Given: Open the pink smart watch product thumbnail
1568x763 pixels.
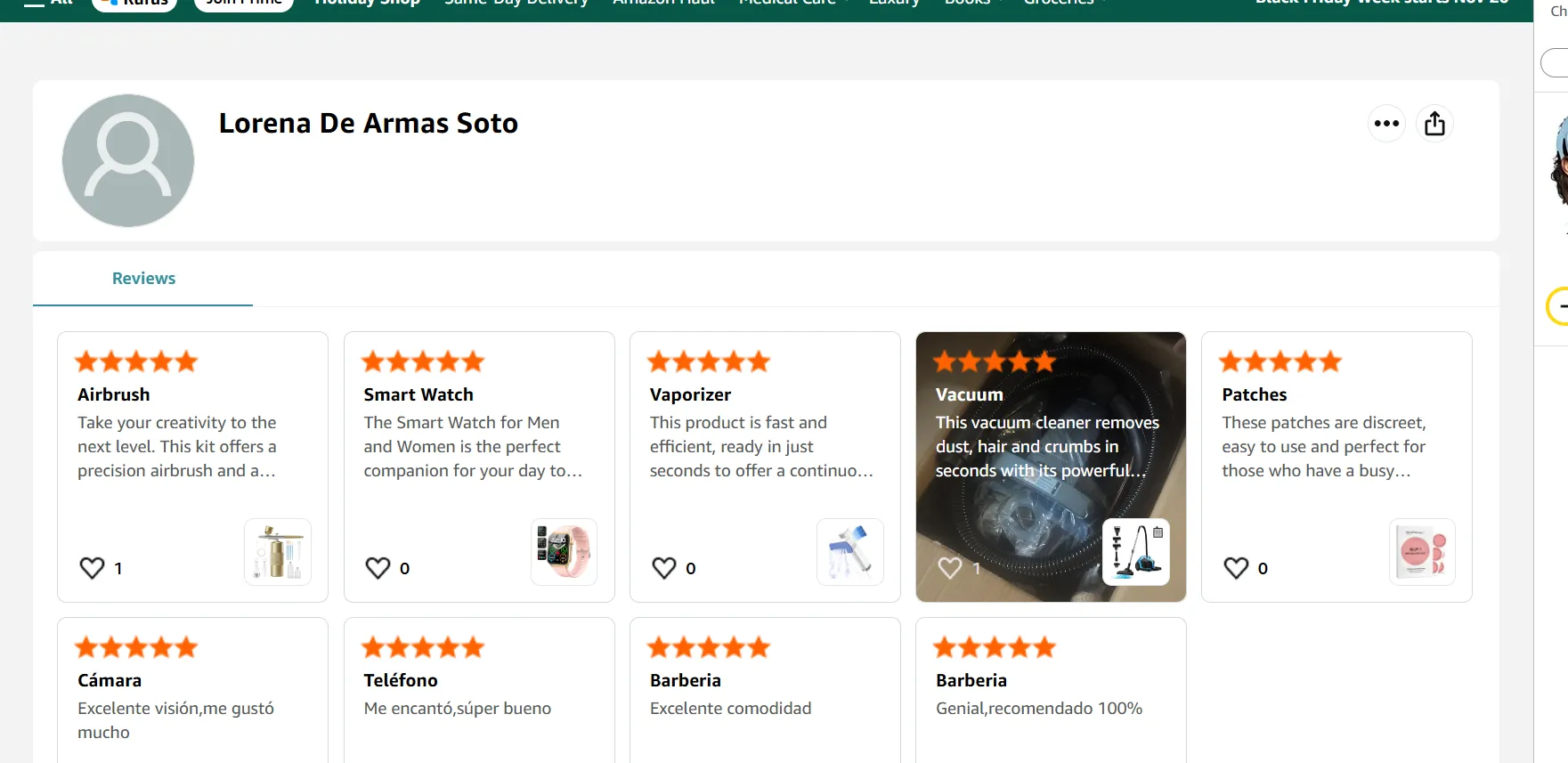Looking at the screenshot, I should pyautogui.click(x=564, y=552).
